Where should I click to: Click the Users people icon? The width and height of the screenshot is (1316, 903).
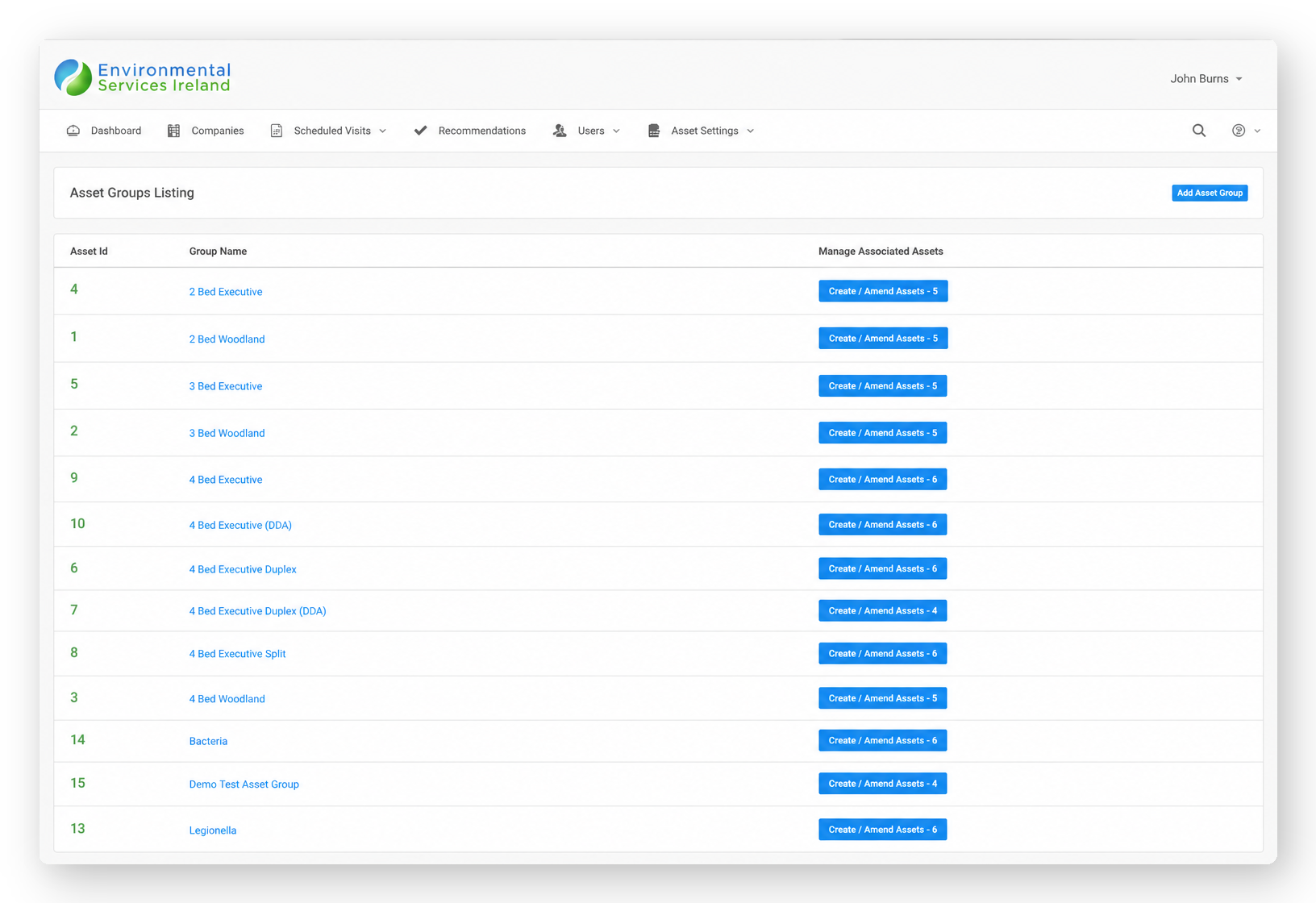click(560, 131)
